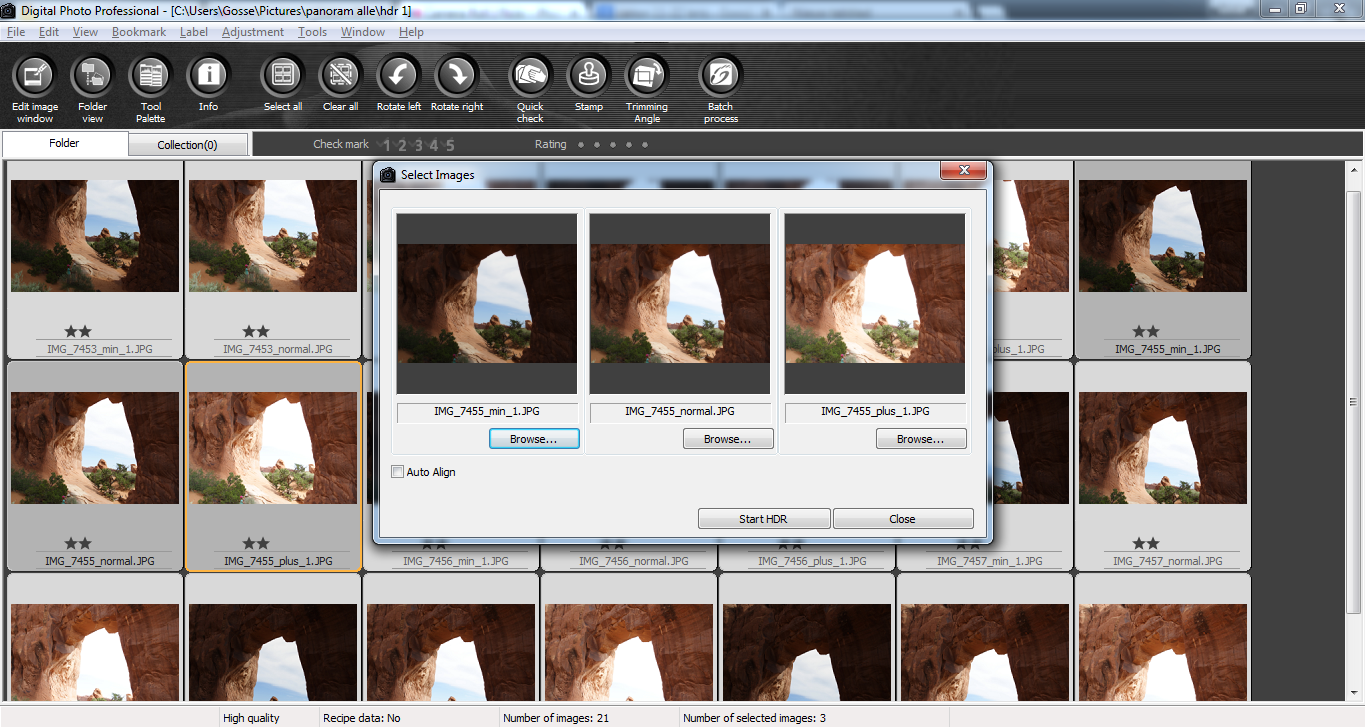Click the Clear all toolbar icon

[x=341, y=76]
